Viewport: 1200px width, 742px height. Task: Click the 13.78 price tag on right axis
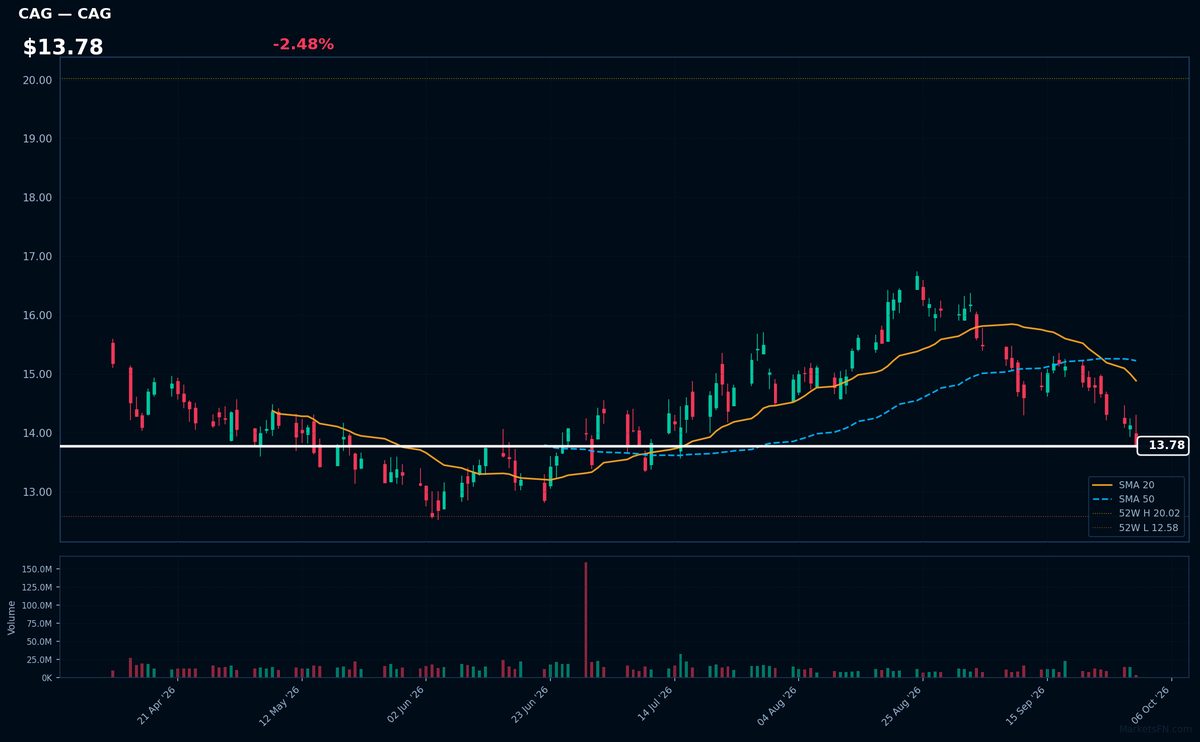1163,445
